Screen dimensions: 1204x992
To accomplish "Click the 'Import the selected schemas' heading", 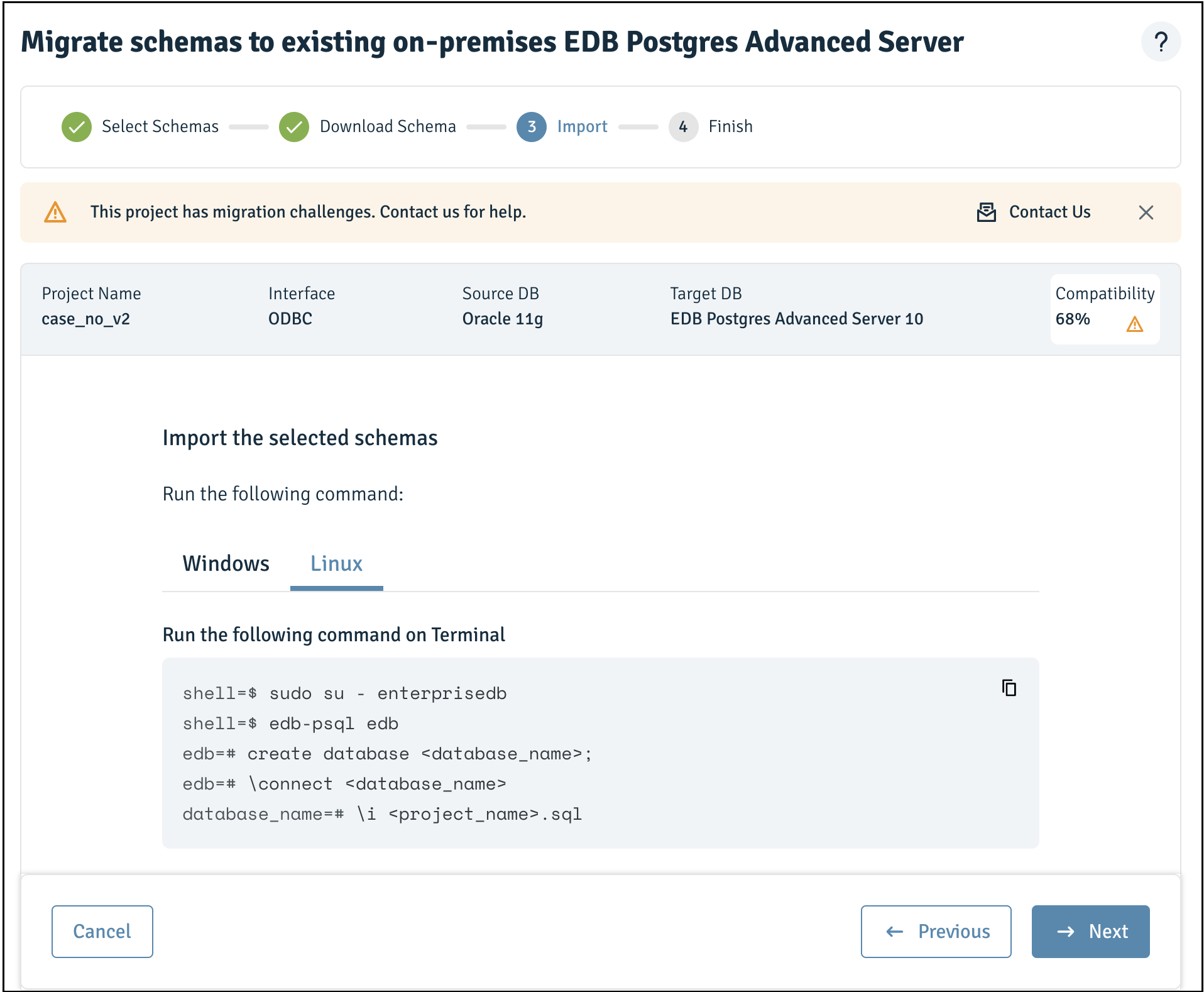I will (x=300, y=438).
